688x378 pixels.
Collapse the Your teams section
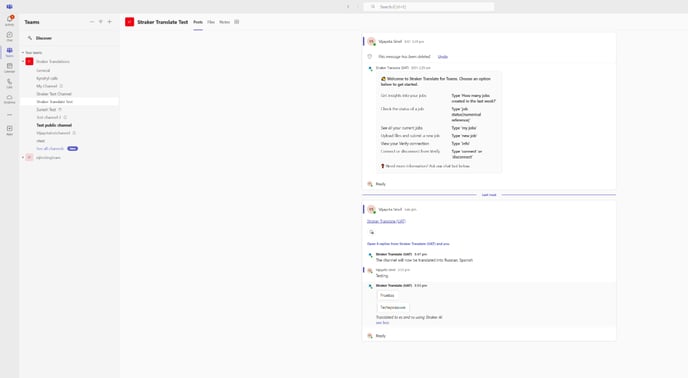click(x=23, y=53)
